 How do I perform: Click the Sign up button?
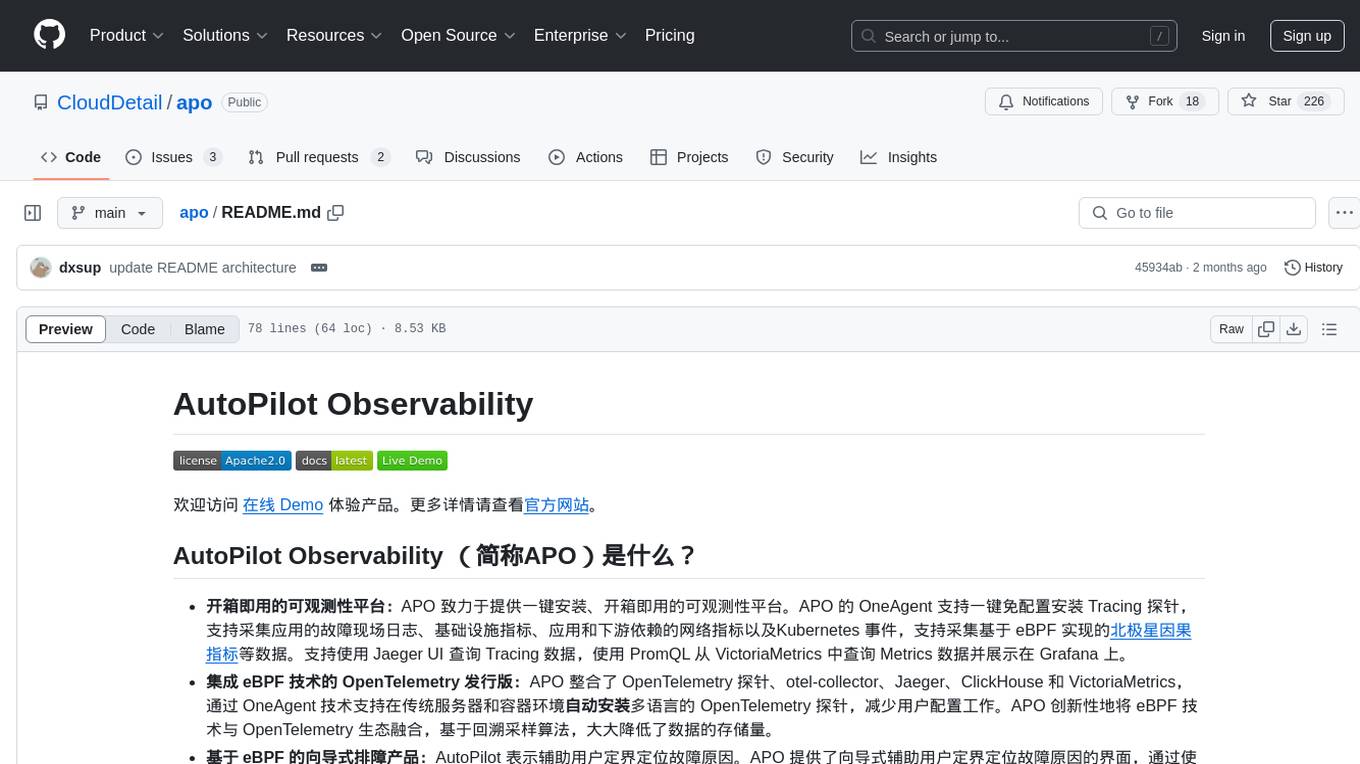(1307, 36)
